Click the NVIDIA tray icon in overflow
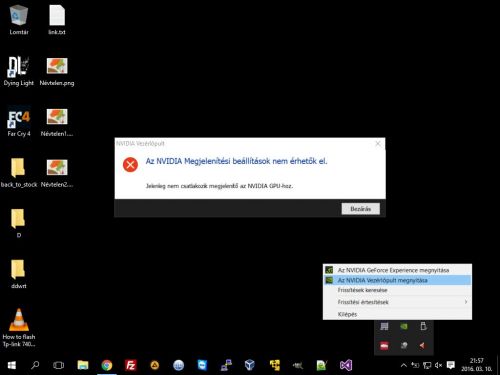This screenshot has width=500, height=375. pyautogui.click(x=404, y=326)
